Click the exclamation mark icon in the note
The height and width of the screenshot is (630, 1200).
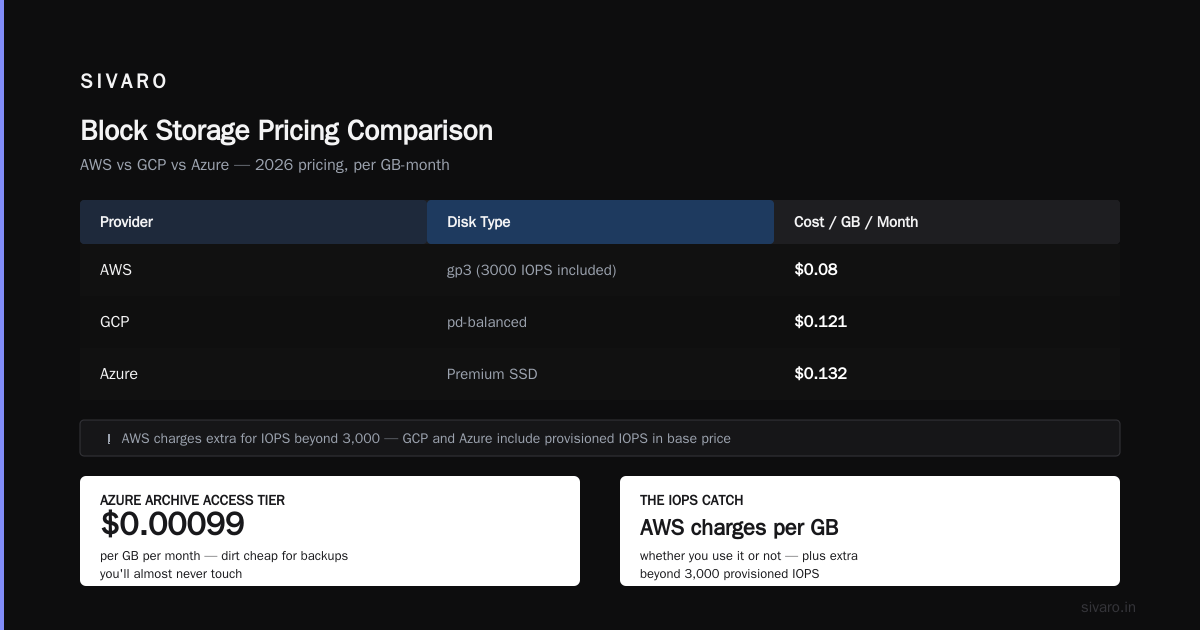108,439
